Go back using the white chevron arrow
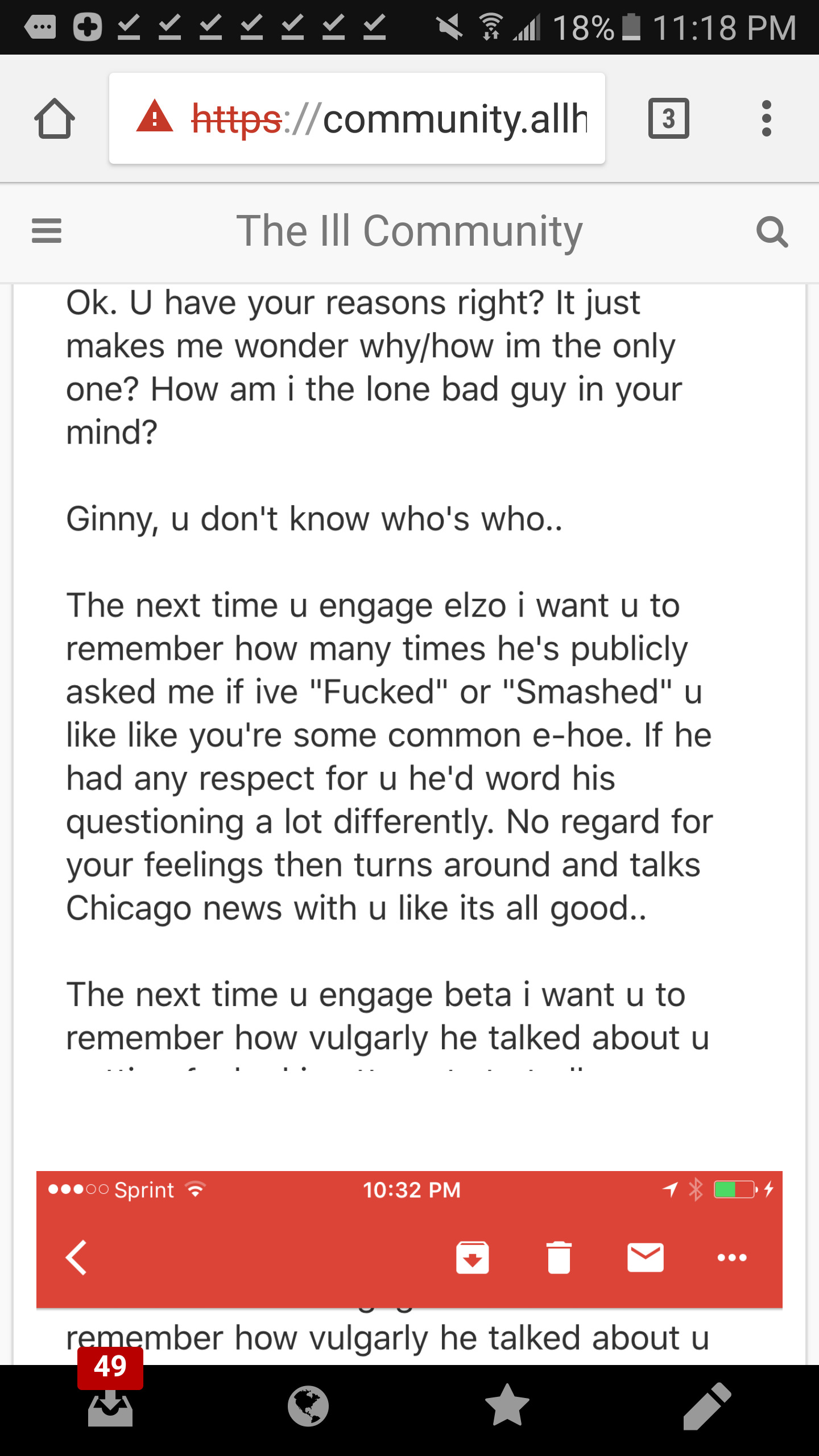The height and width of the screenshot is (1456, 819). [x=76, y=1258]
